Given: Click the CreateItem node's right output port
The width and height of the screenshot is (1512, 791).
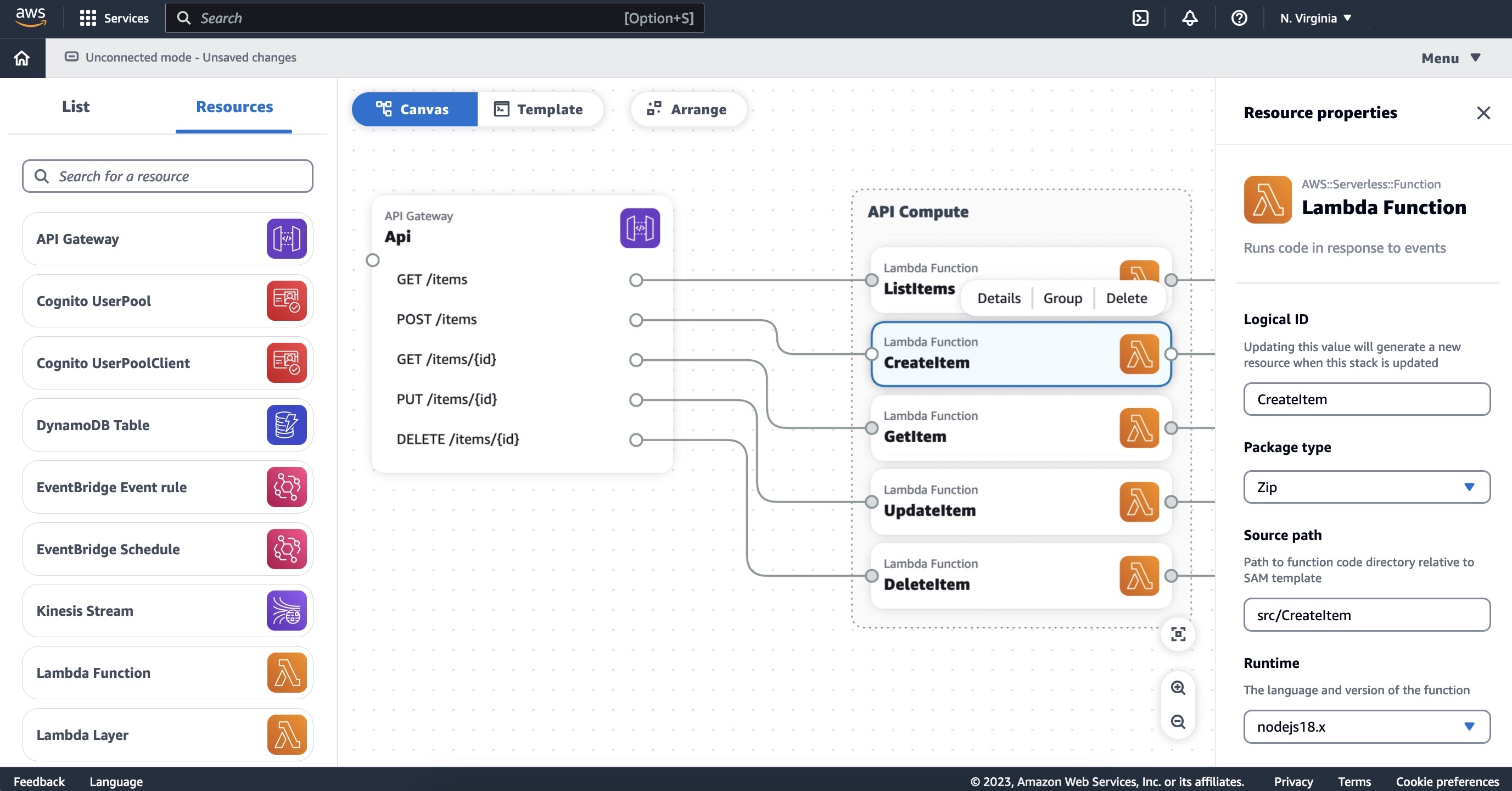Looking at the screenshot, I should tap(1171, 354).
